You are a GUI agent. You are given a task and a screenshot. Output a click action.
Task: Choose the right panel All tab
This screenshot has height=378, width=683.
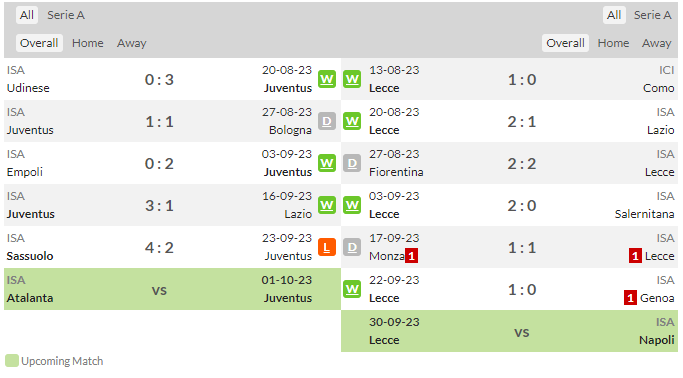click(614, 15)
